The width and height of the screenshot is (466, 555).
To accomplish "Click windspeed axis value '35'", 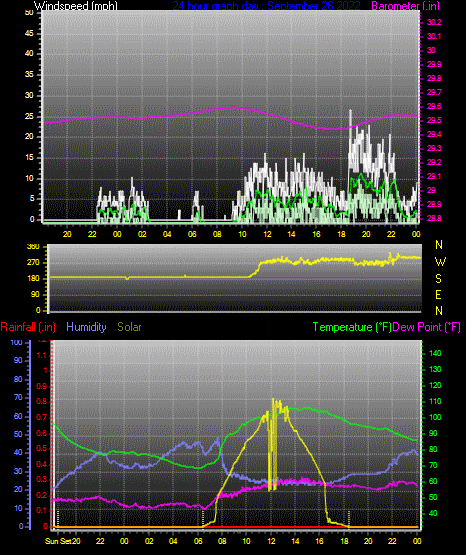I will click(x=29, y=75).
